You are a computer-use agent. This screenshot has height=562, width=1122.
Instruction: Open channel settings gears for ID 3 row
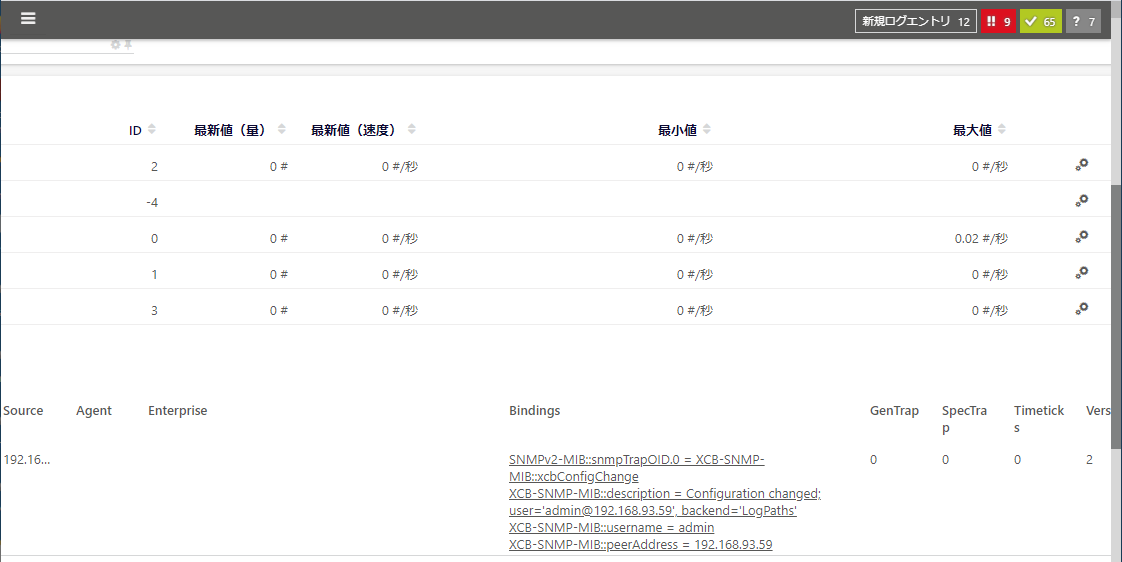point(1081,308)
